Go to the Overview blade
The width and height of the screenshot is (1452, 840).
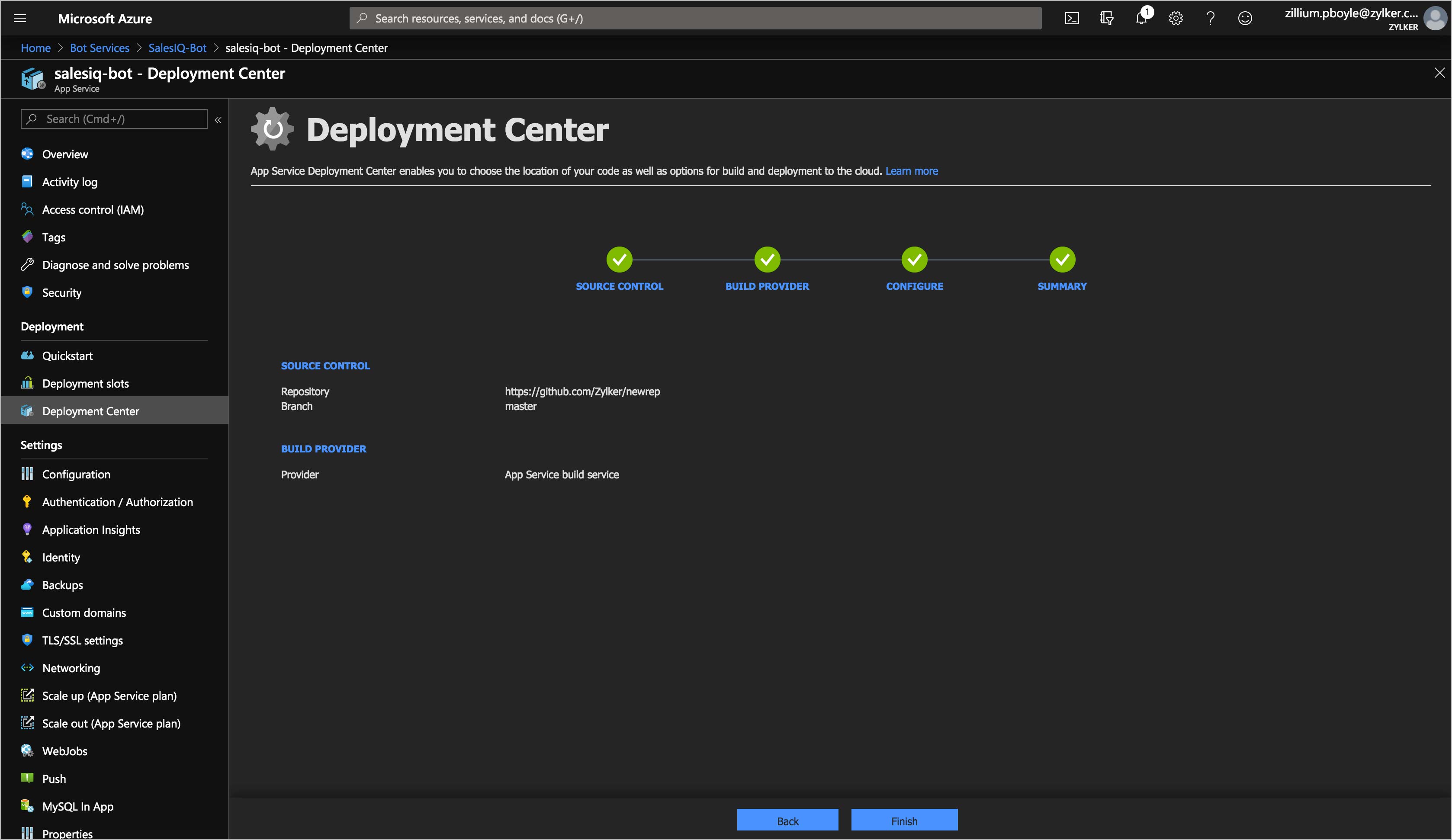[64, 154]
